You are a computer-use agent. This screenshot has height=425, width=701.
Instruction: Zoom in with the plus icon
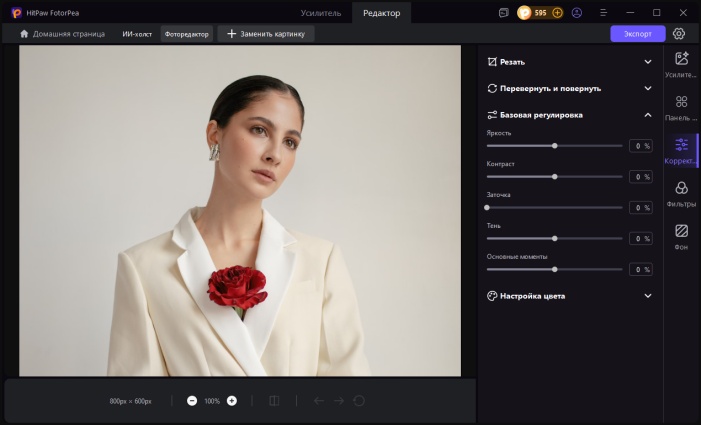[232, 401]
